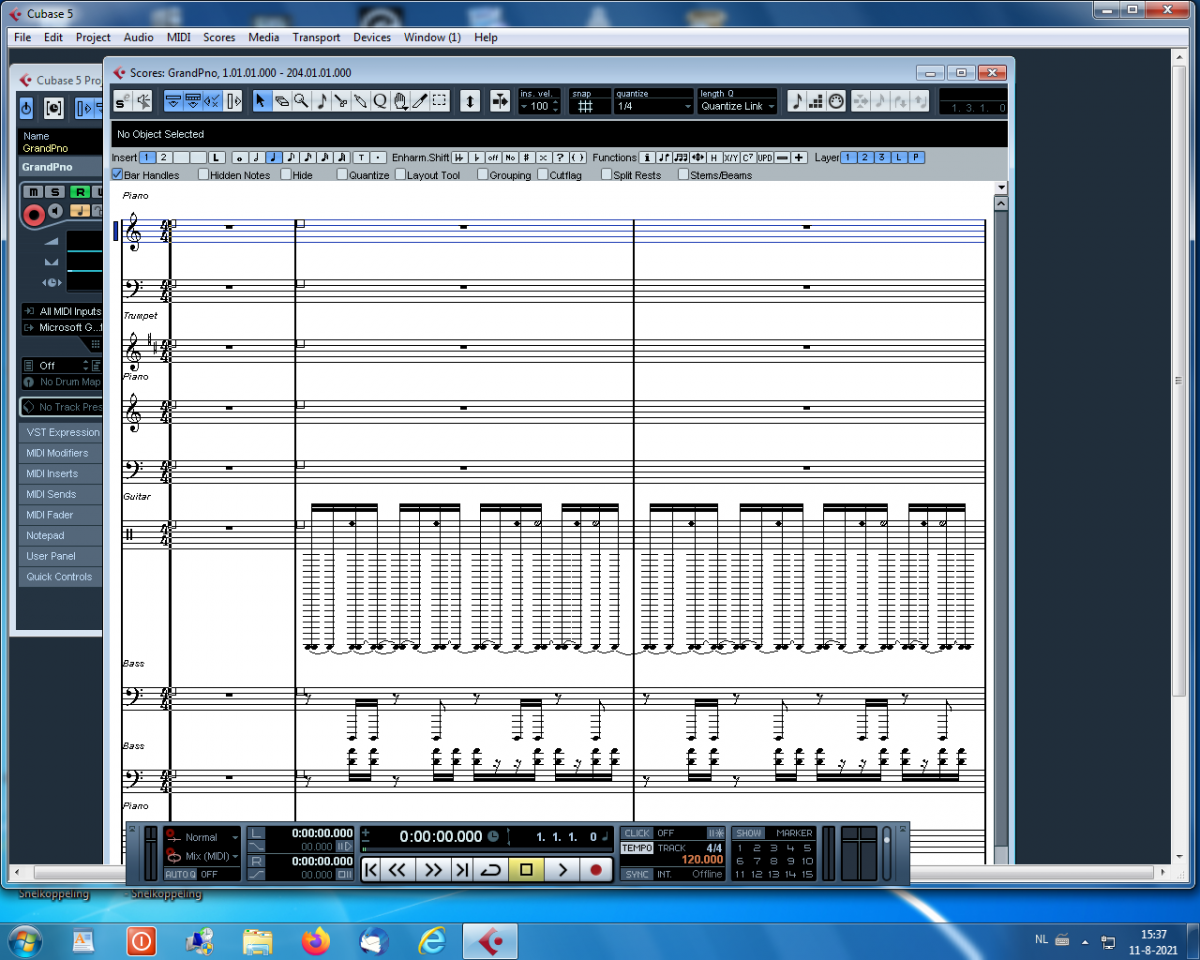The image size is (1200, 960).
Task: Toggle the CLICK metronome button
Action: pos(637,833)
